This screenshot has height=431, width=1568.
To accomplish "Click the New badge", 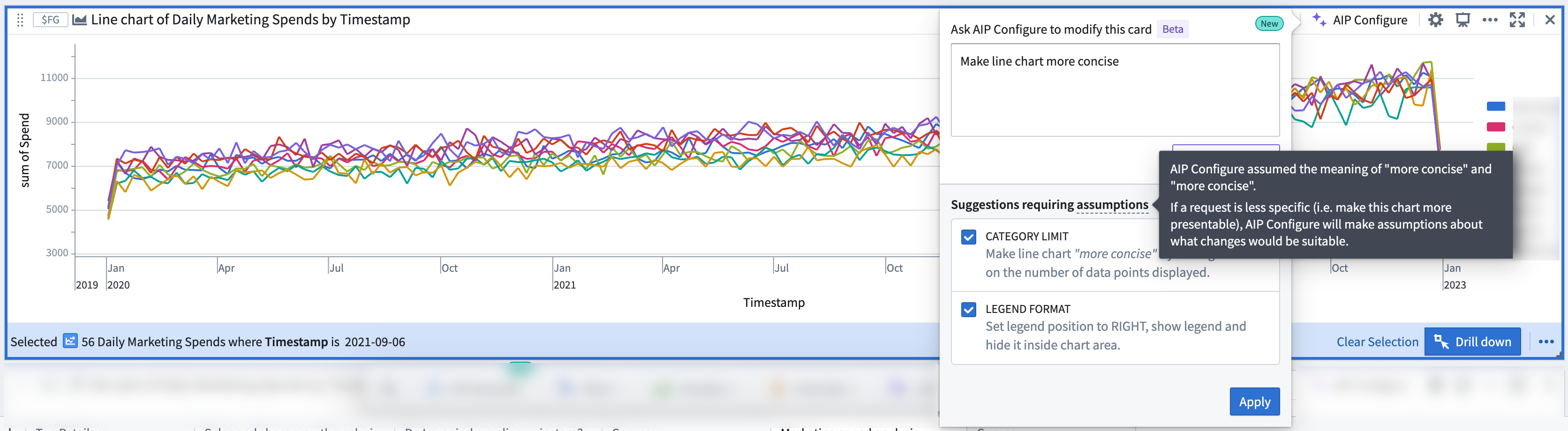I will 1268,24.
